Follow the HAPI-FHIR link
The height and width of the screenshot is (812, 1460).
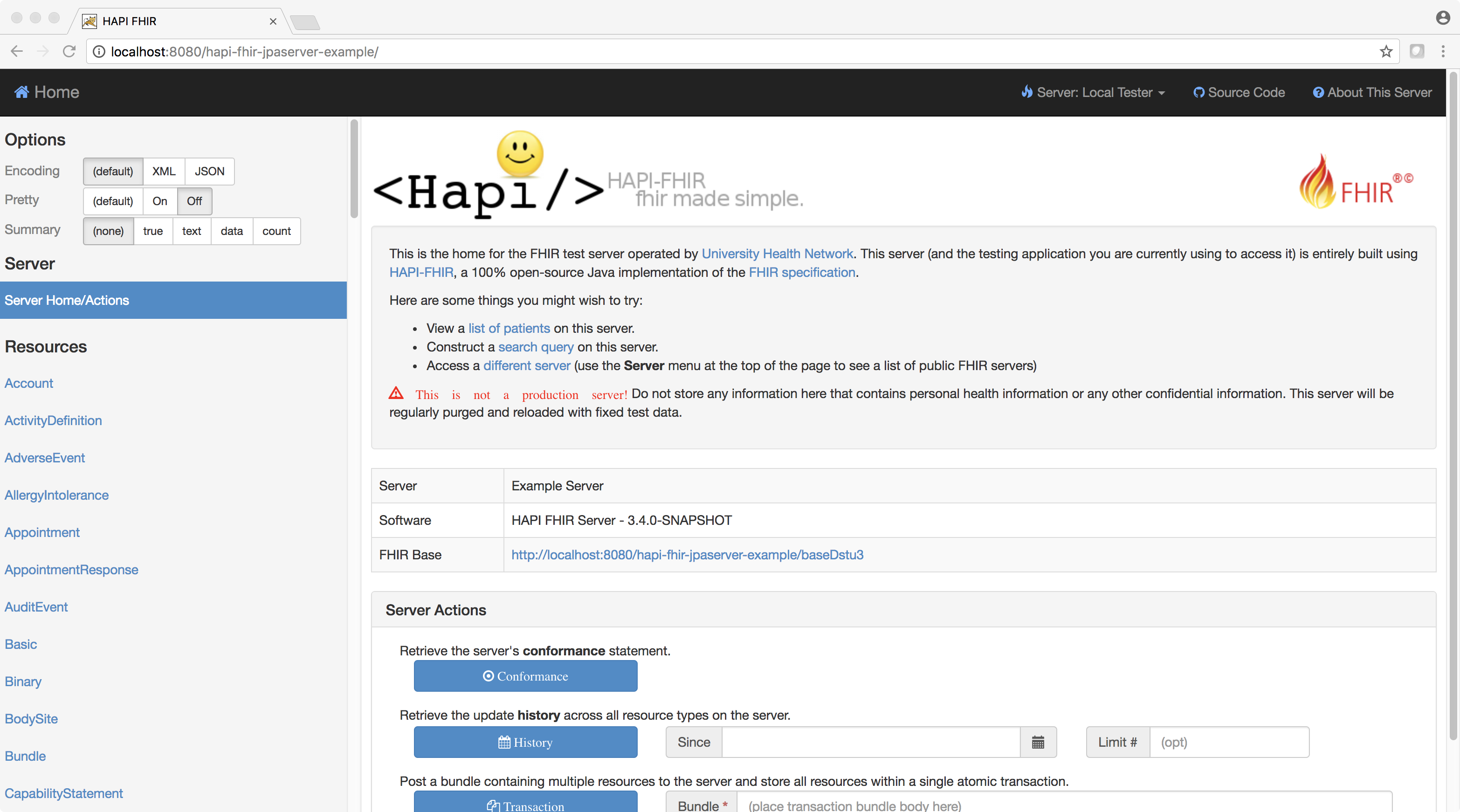coord(421,273)
